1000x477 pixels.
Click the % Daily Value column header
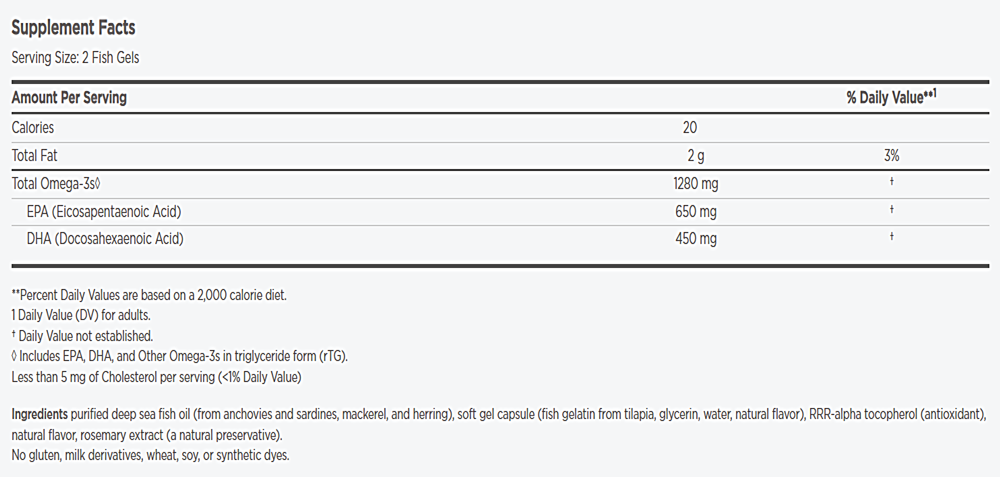click(890, 98)
